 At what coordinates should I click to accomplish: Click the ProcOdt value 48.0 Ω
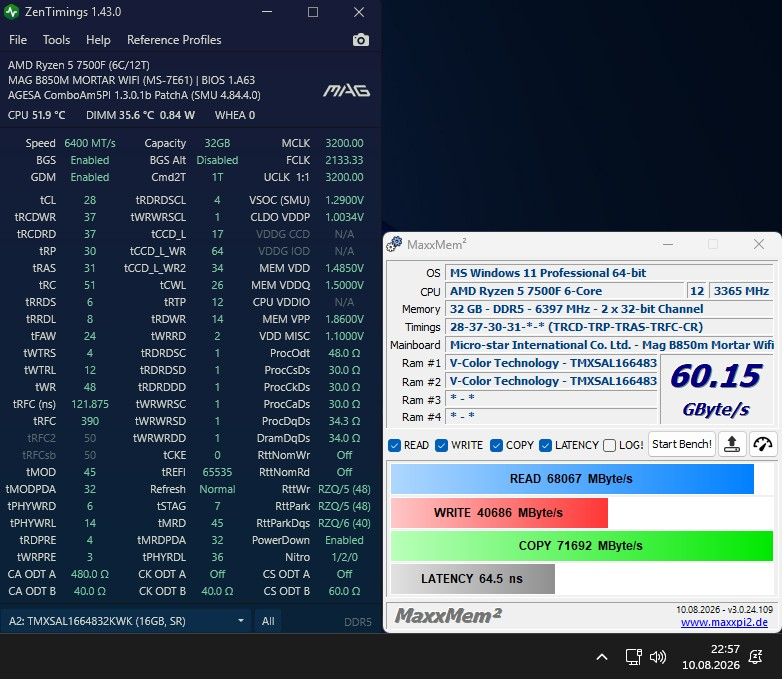[344, 353]
